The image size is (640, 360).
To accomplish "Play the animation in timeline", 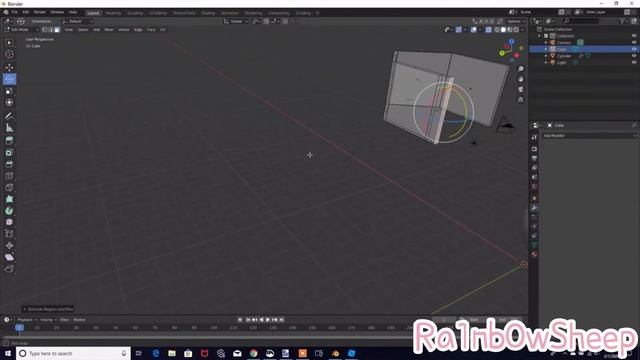I will (x=268, y=320).
